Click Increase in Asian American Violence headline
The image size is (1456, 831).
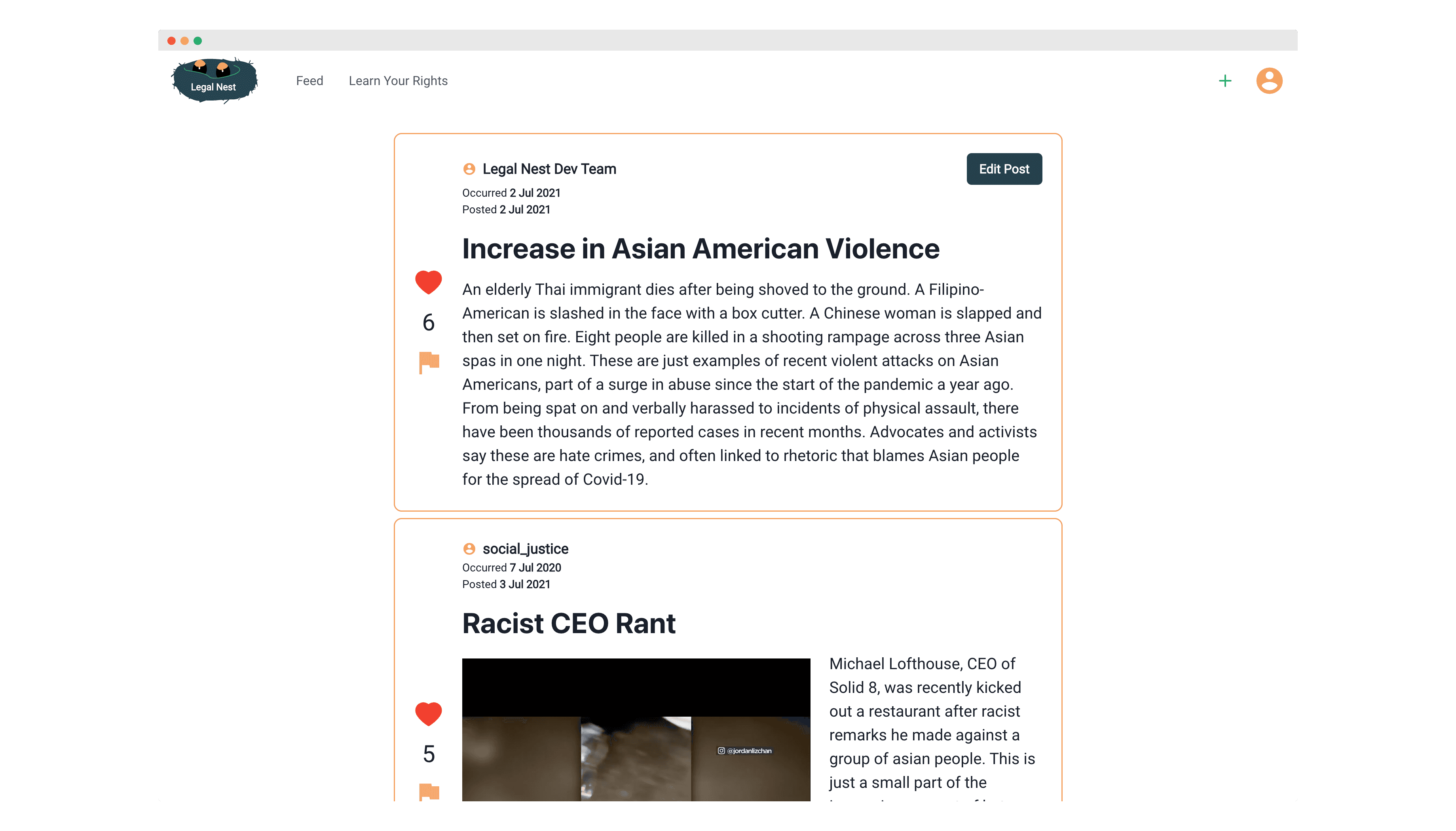point(700,249)
